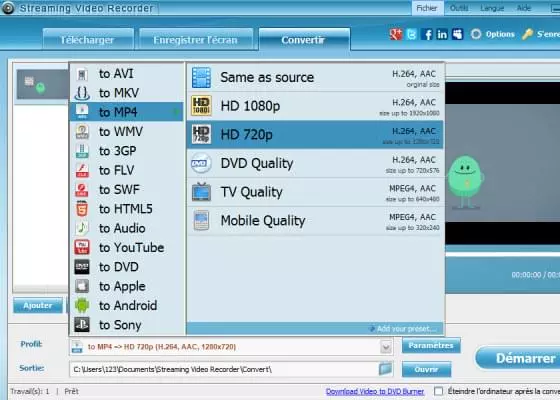Click the YouTube logo icon

click(82, 248)
